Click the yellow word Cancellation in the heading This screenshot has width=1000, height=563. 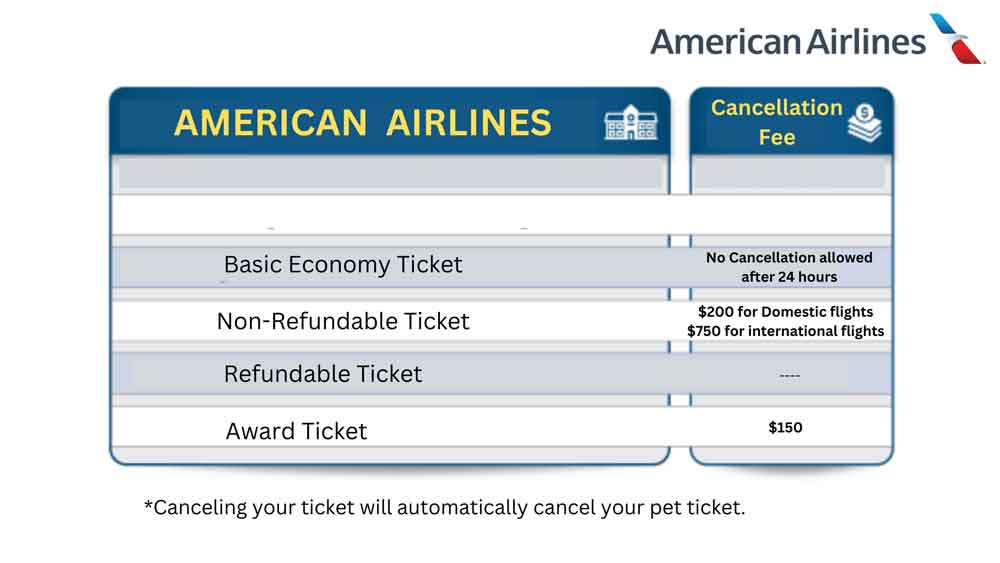click(776, 108)
